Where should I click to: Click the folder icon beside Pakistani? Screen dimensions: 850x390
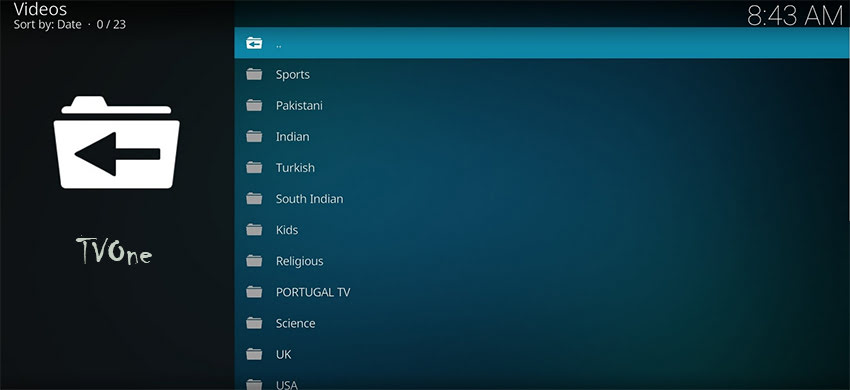click(254, 105)
